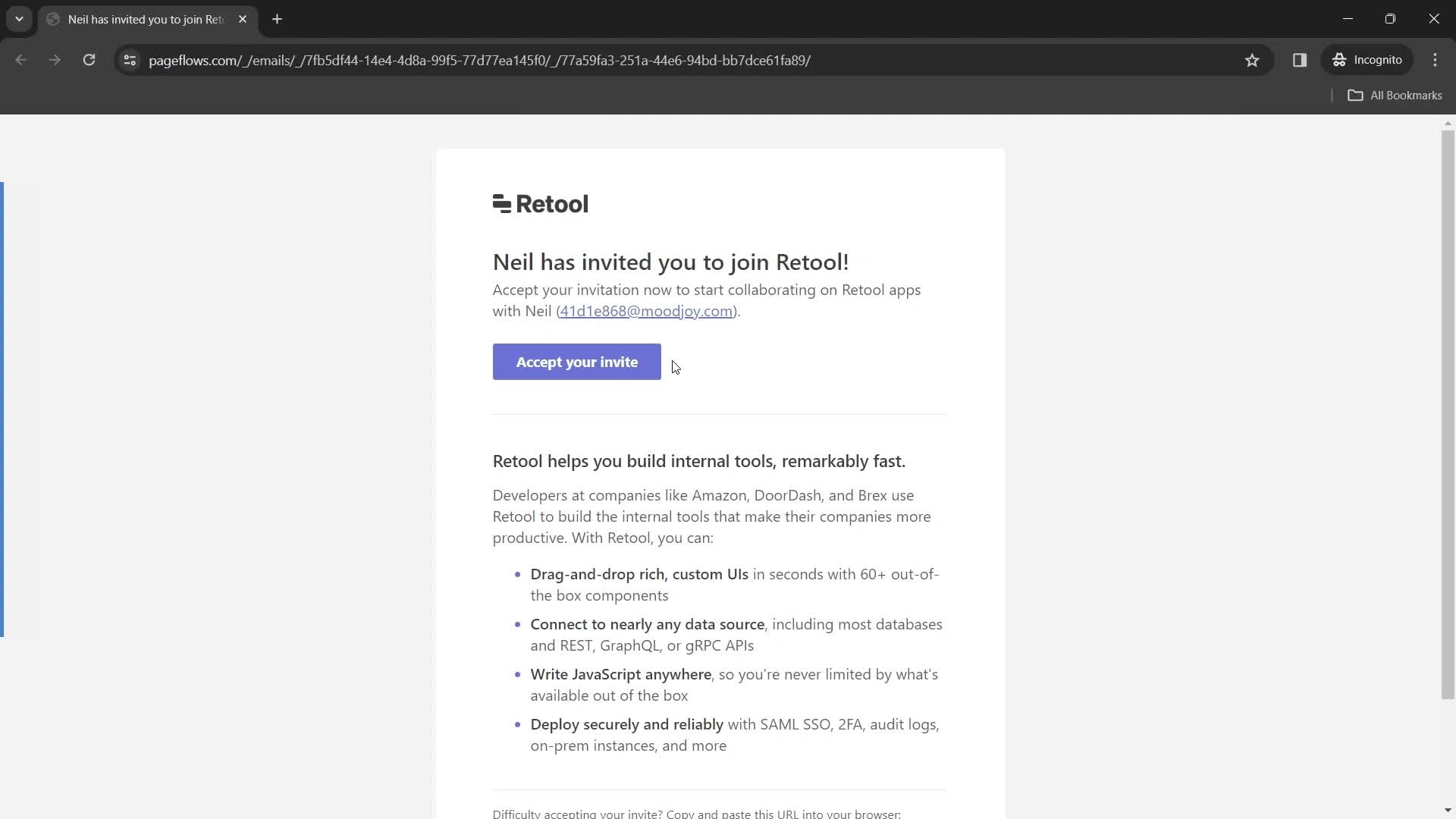Click Accept your invite button

[577, 361]
